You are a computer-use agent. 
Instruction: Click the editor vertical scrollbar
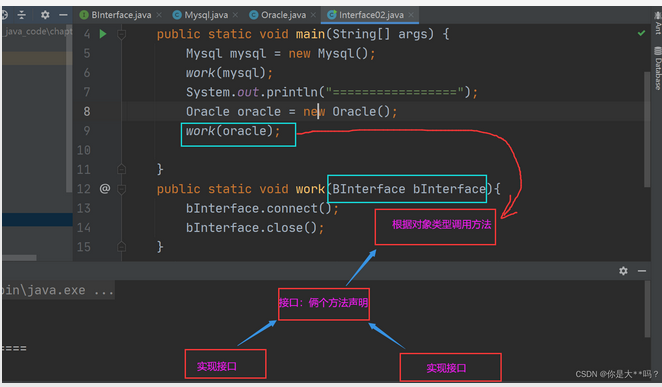(x=647, y=129)
